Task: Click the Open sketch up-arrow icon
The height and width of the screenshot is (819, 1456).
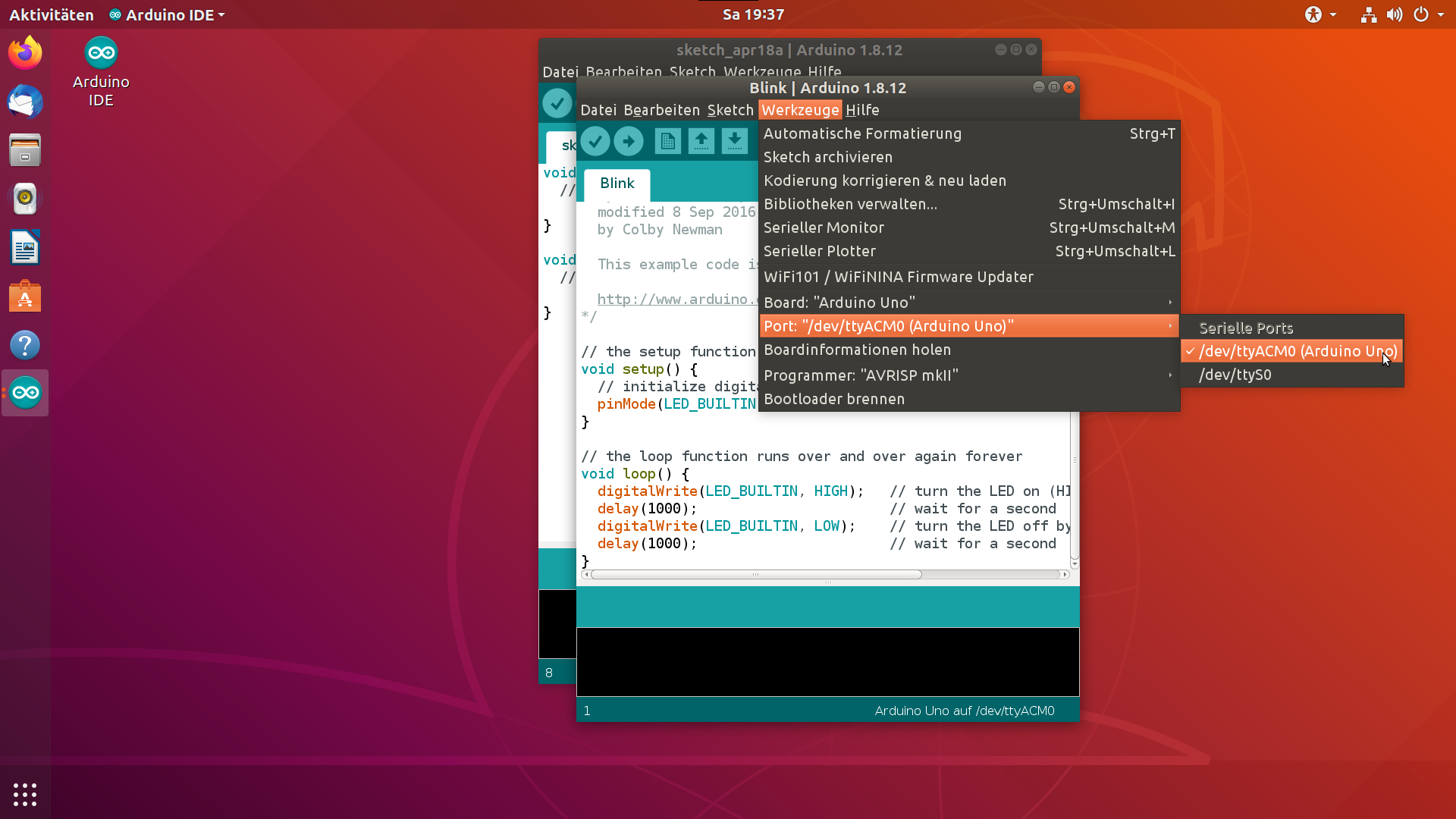Action: (x=701, y=141)
